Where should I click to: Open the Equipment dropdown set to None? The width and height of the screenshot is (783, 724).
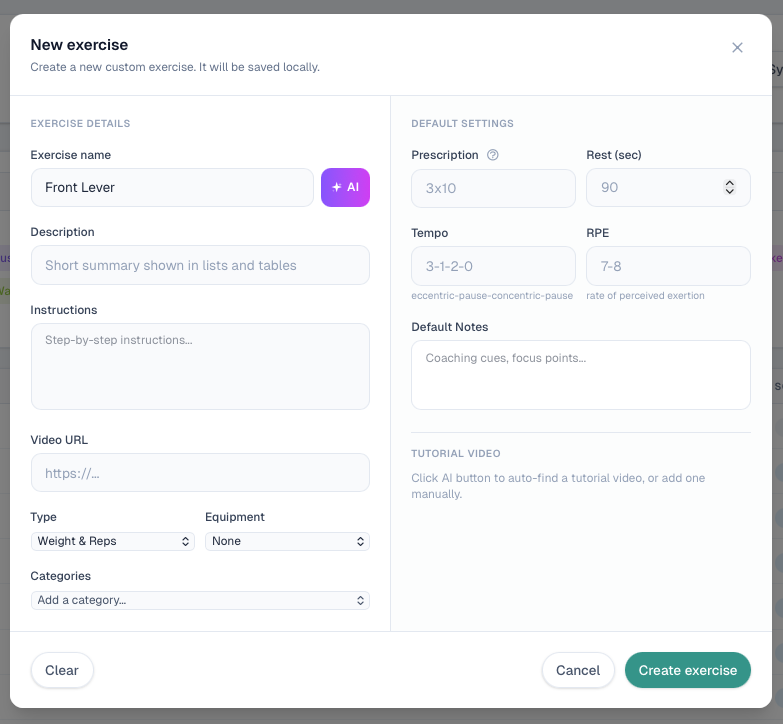point(287,541)
